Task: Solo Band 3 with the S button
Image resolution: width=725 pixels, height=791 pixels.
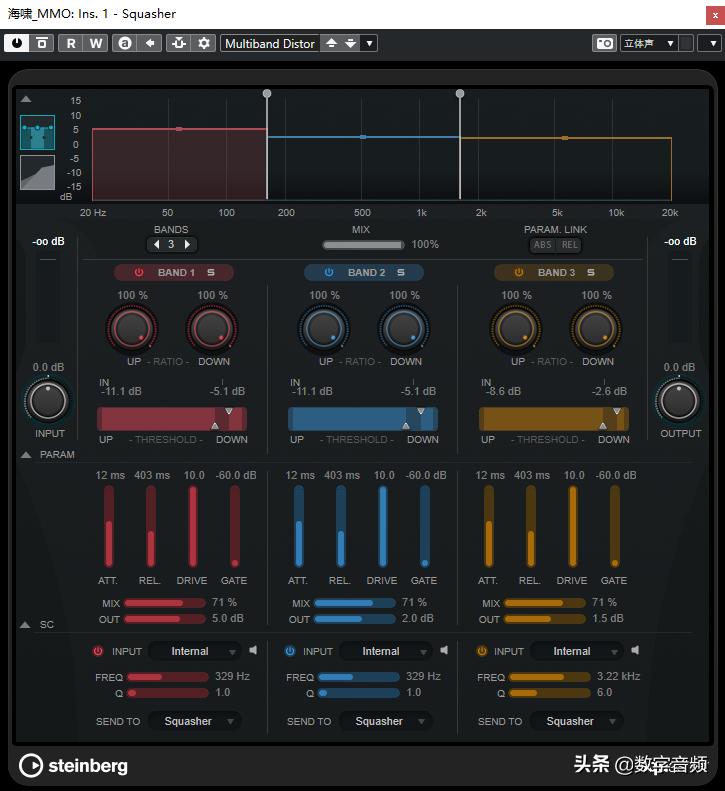Action: tap(591, 272)
